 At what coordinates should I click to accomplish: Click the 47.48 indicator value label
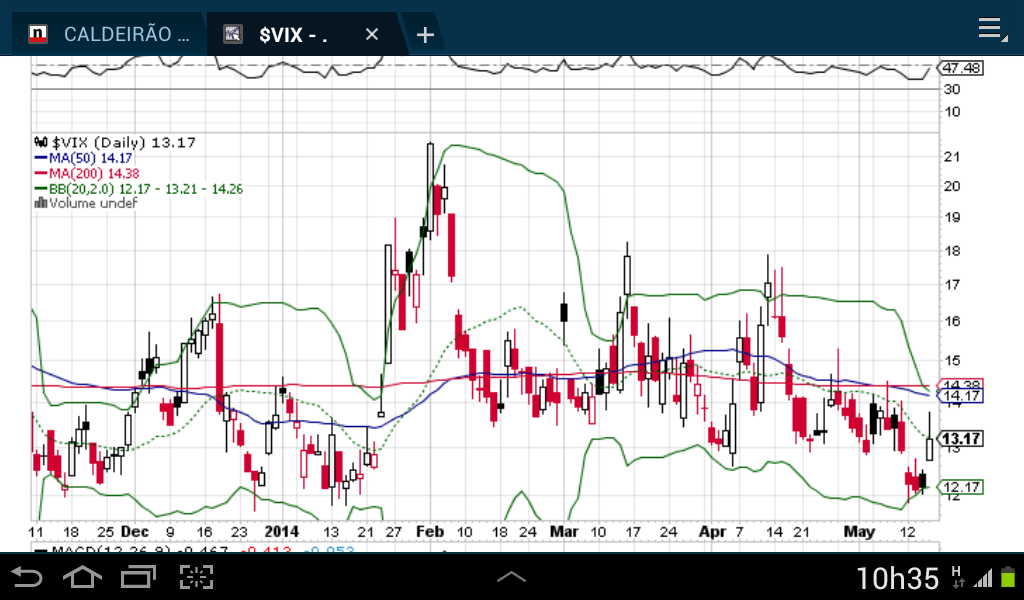pyautogui.click(x=961, y=68)
